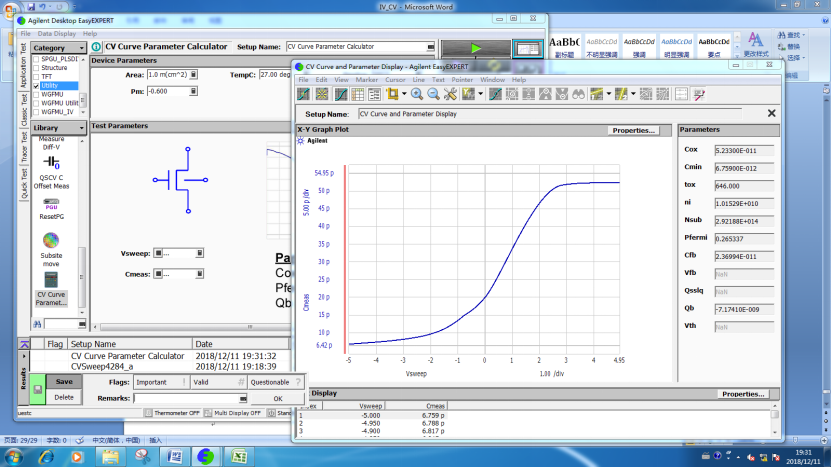Toggle the Valid flag
This screenshot has height=468, width=831.
click(x=218, y=382)
